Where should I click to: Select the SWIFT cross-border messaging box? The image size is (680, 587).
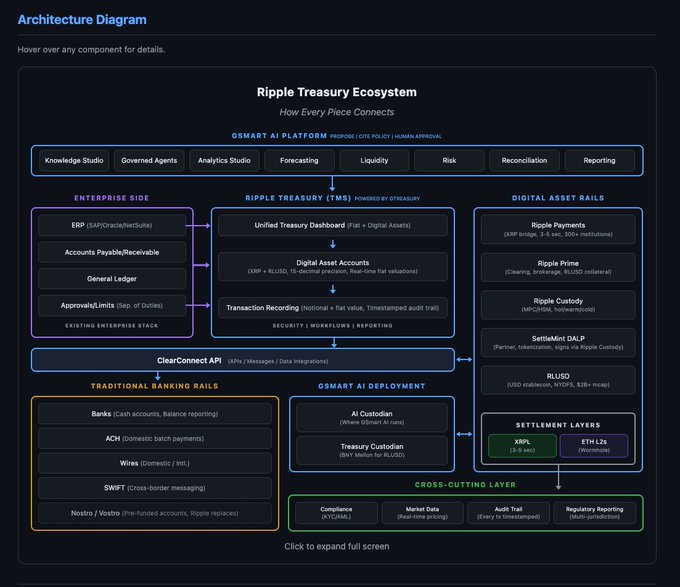coord(155,488)
